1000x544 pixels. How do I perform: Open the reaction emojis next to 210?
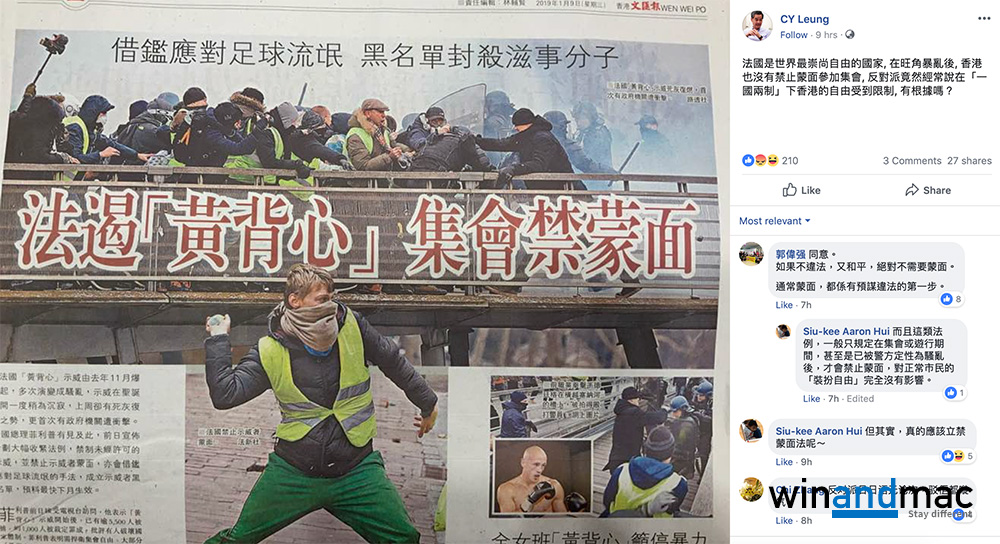760,160
